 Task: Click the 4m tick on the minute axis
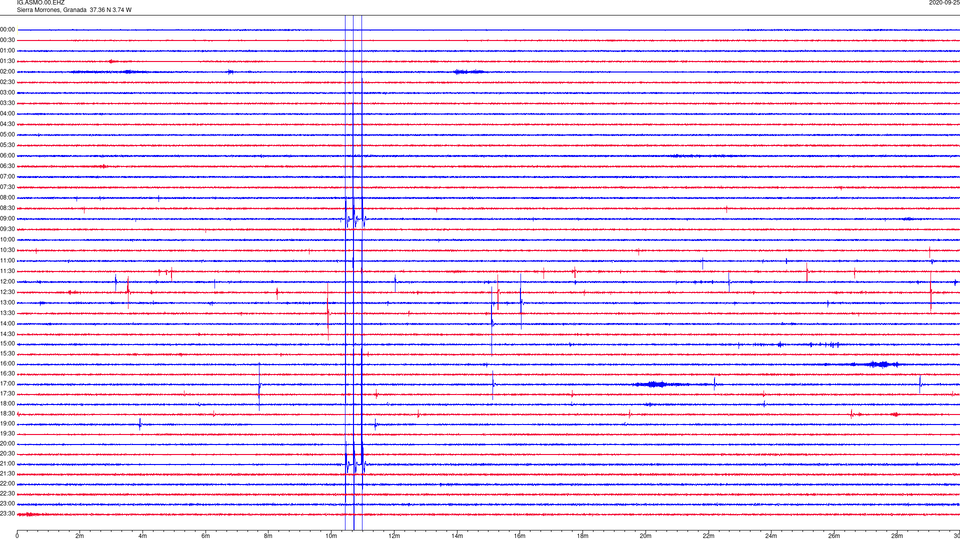[143, 536]
